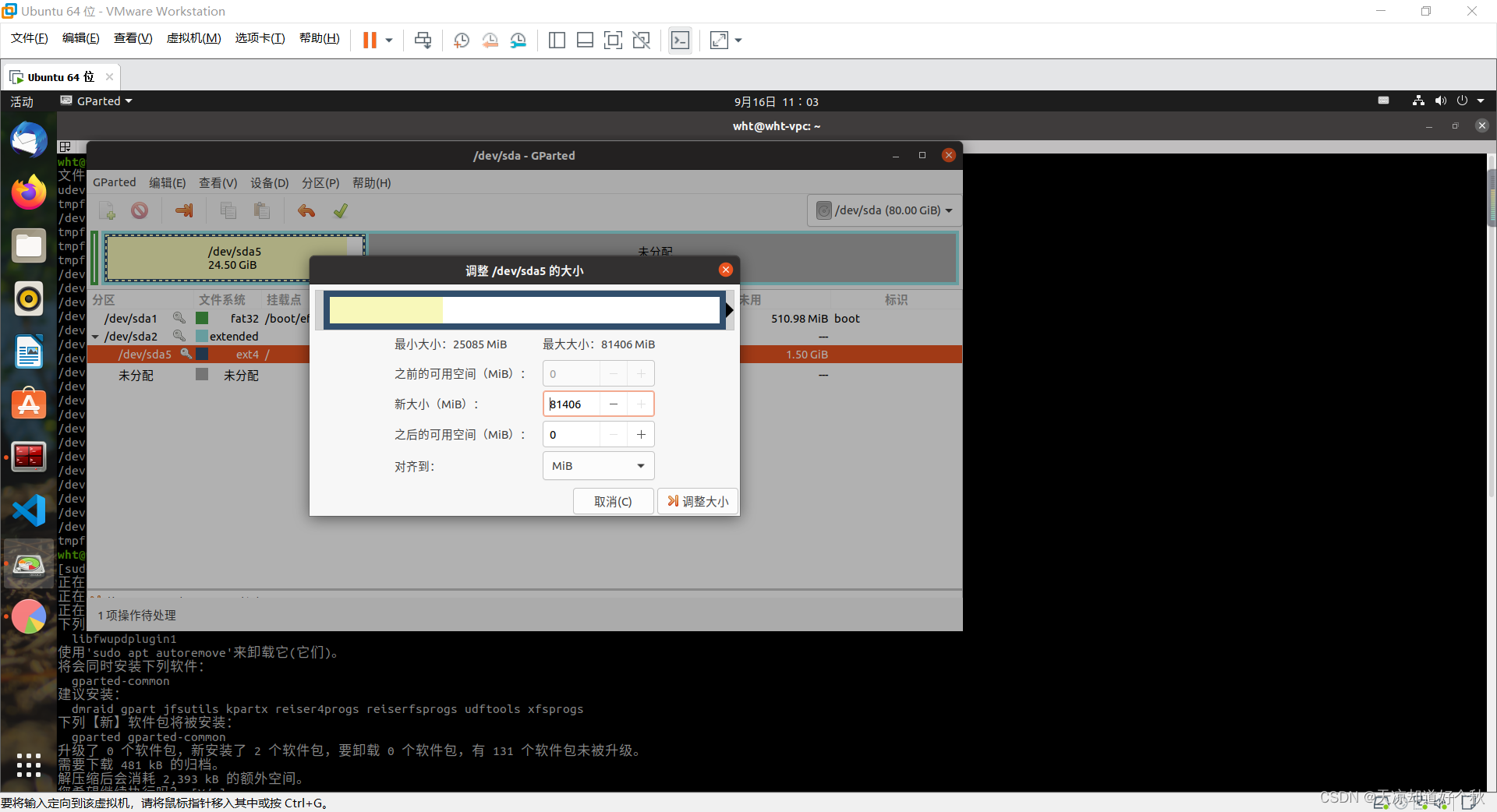Select the 未分配 row in partition list

coord(524,375)
